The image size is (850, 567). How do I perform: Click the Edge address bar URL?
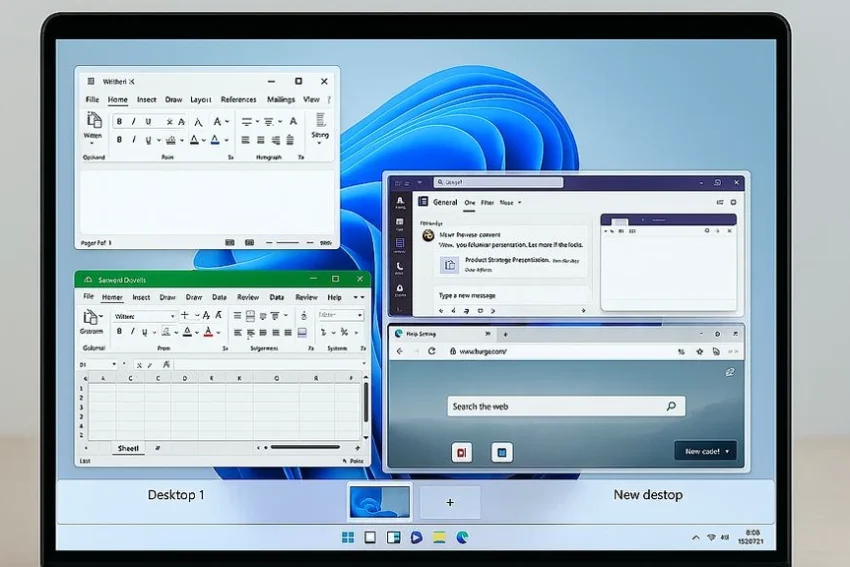pyautogui.click(x=483, y=351)
